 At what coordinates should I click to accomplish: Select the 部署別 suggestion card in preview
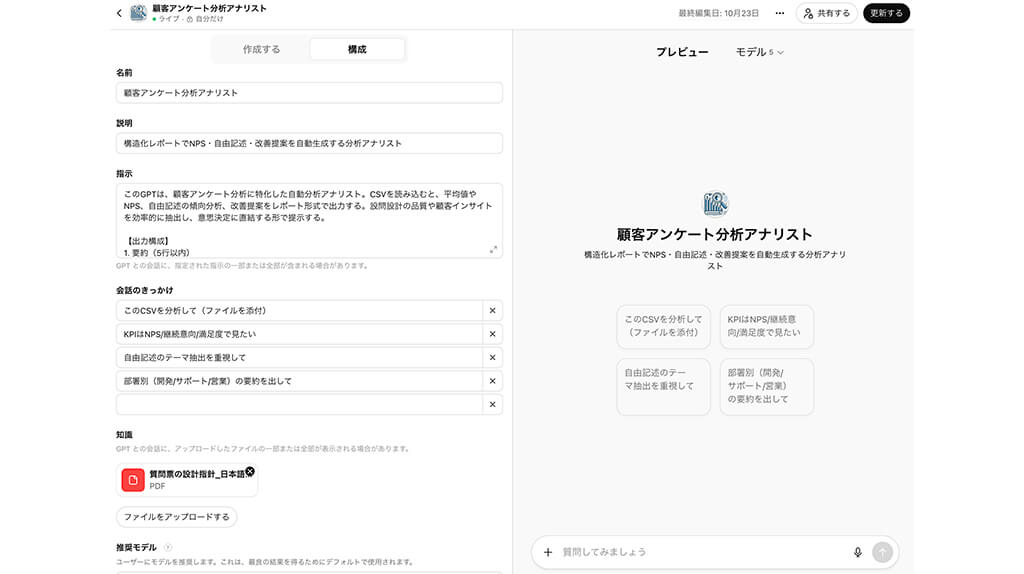point(766,386)
